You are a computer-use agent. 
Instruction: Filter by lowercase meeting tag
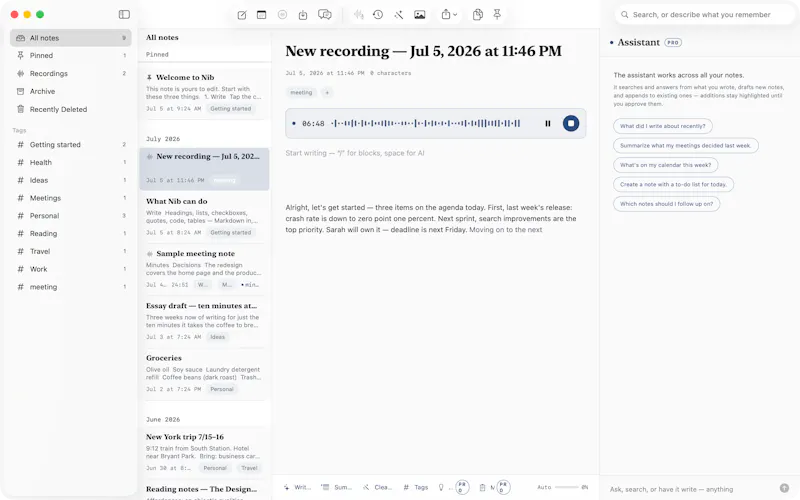tap(71, 287)
